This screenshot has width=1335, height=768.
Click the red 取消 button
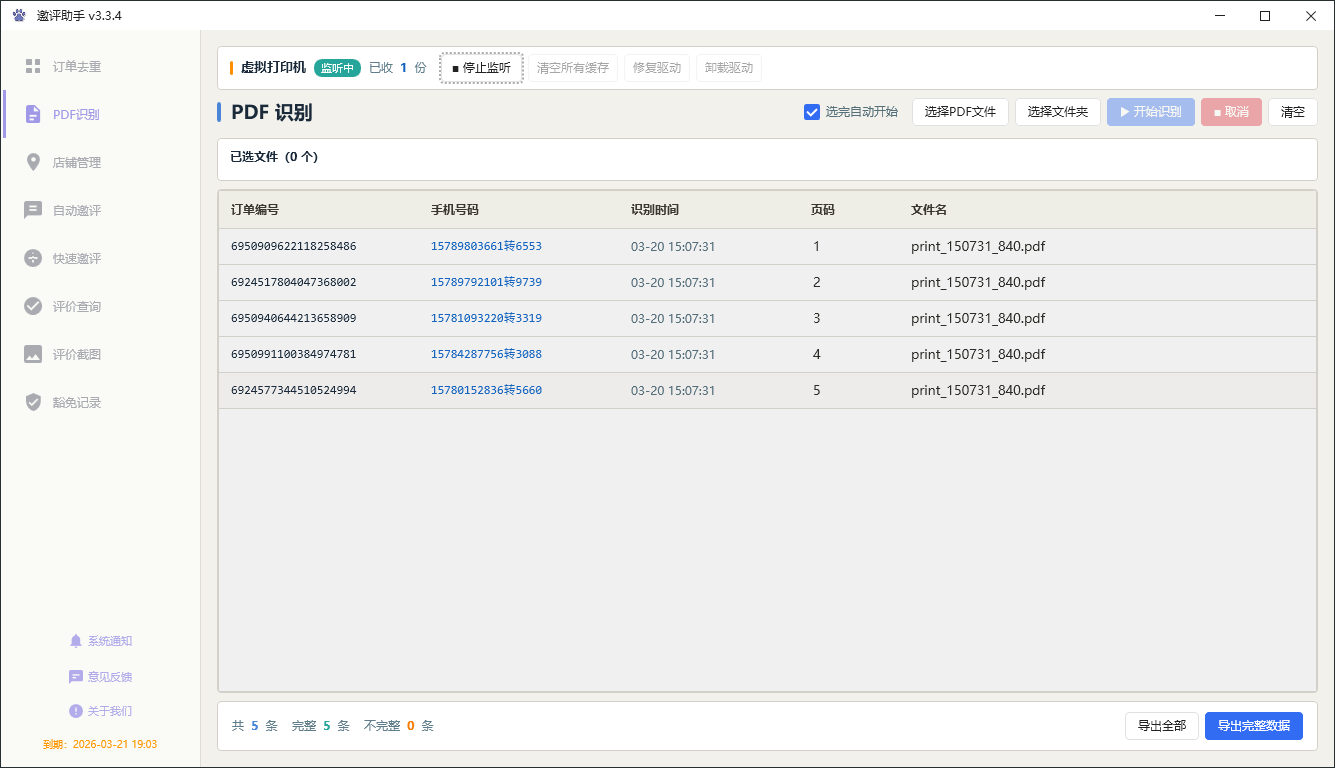(1231, 112)
